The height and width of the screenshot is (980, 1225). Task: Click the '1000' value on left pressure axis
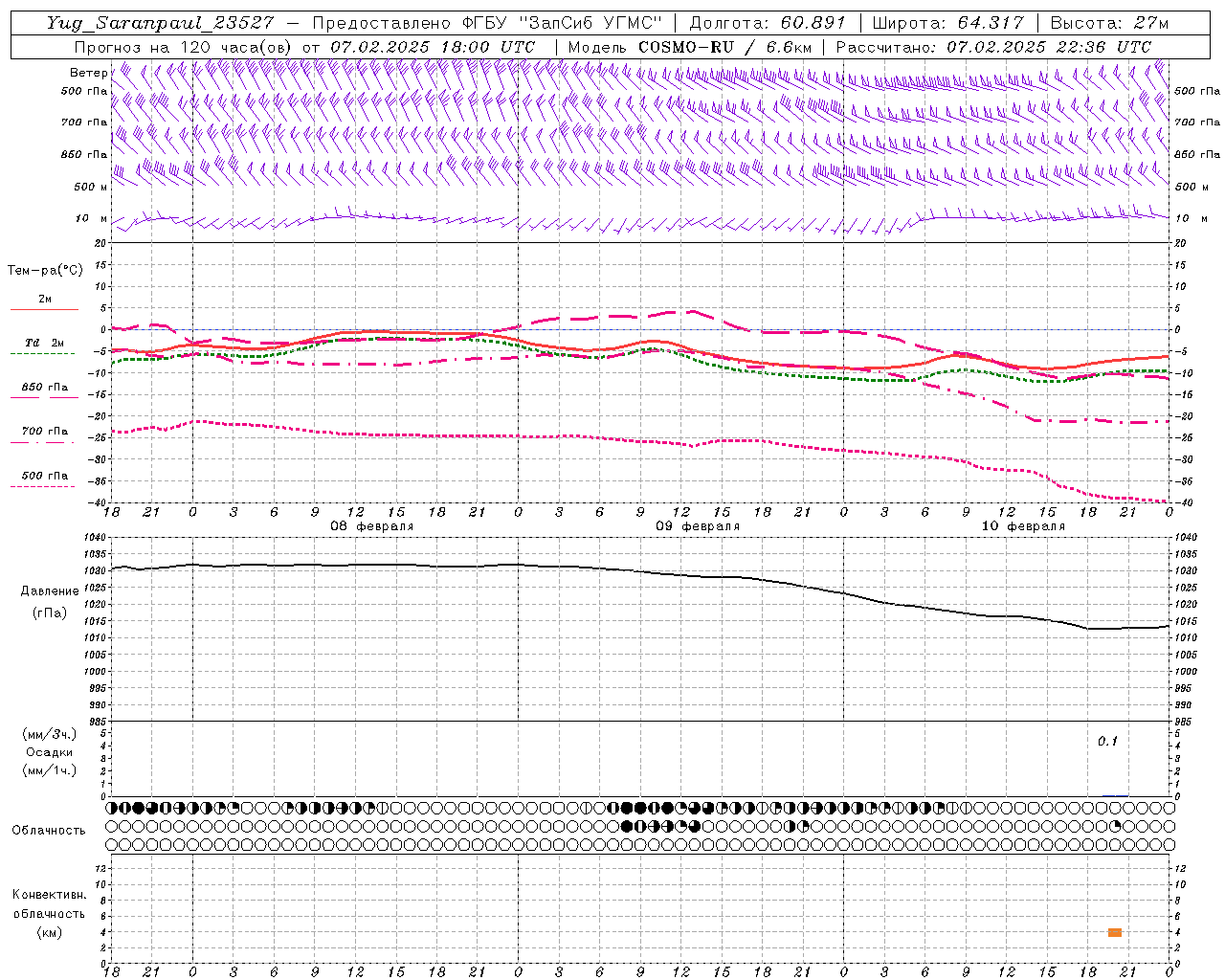point(97,672)
